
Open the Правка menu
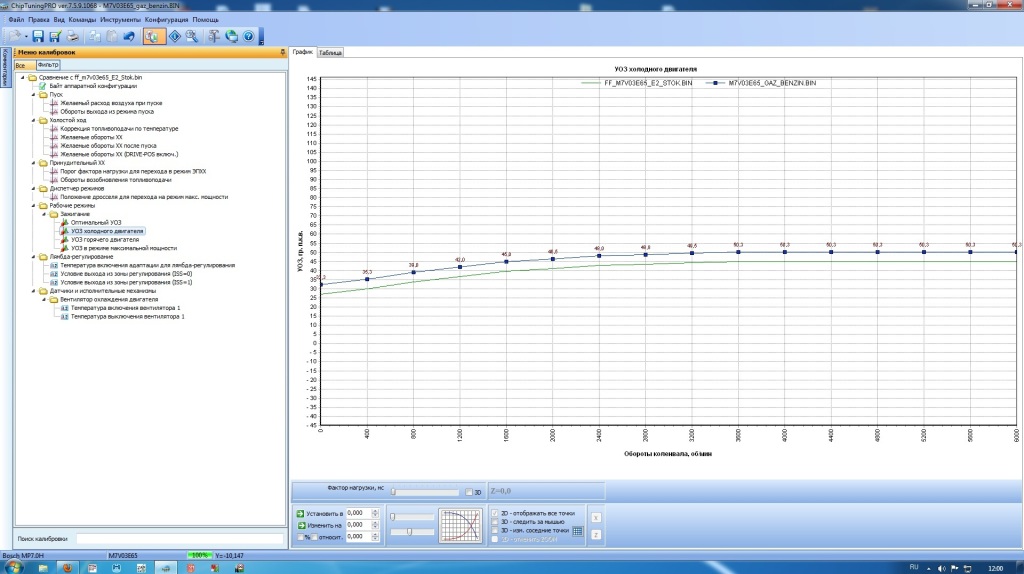click(39, 20)
